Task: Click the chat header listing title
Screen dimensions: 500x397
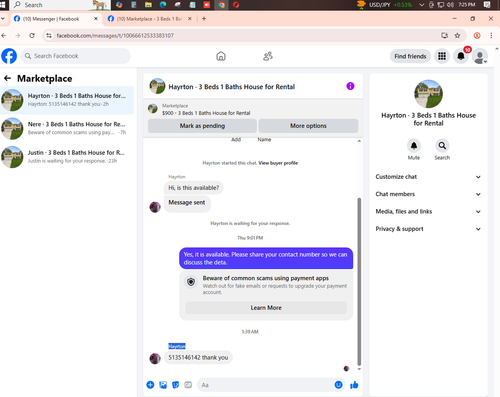Action: [232, 87]
